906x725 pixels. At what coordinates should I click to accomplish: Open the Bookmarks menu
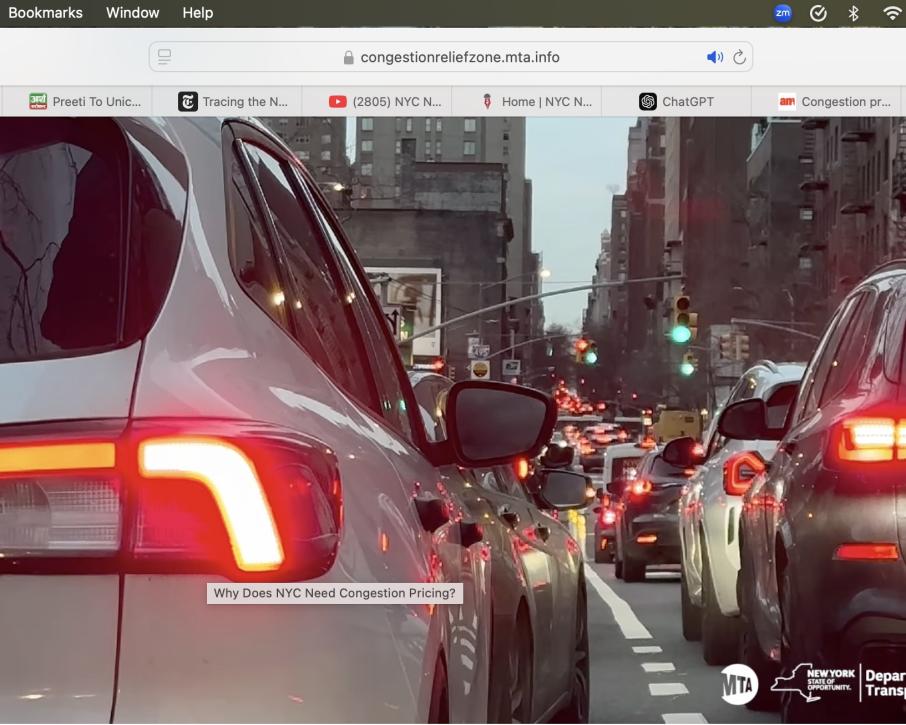(45, 13)
